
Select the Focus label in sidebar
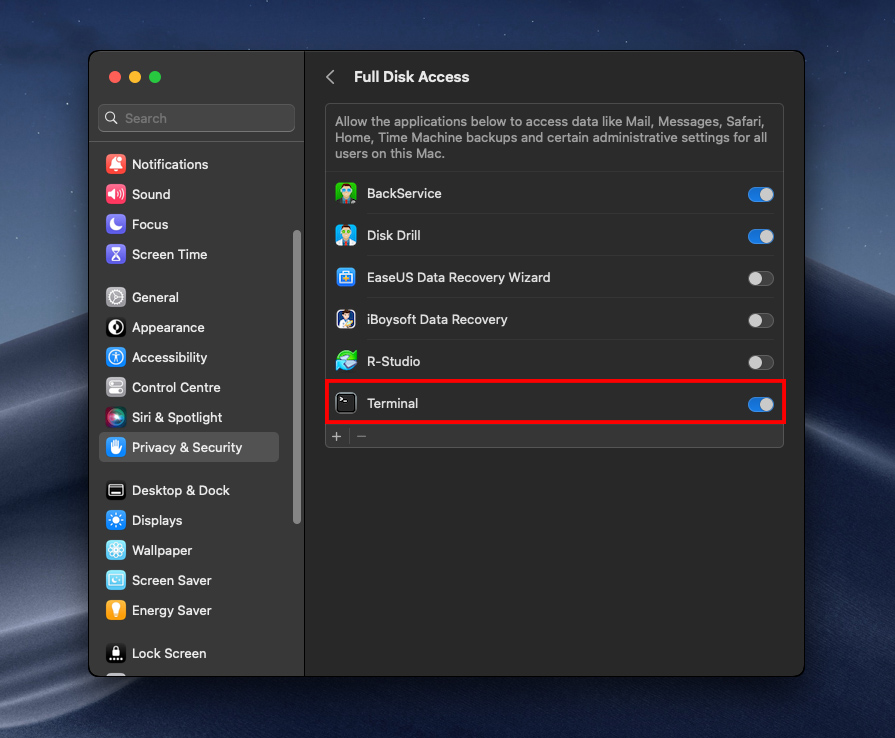coord(150,224)
